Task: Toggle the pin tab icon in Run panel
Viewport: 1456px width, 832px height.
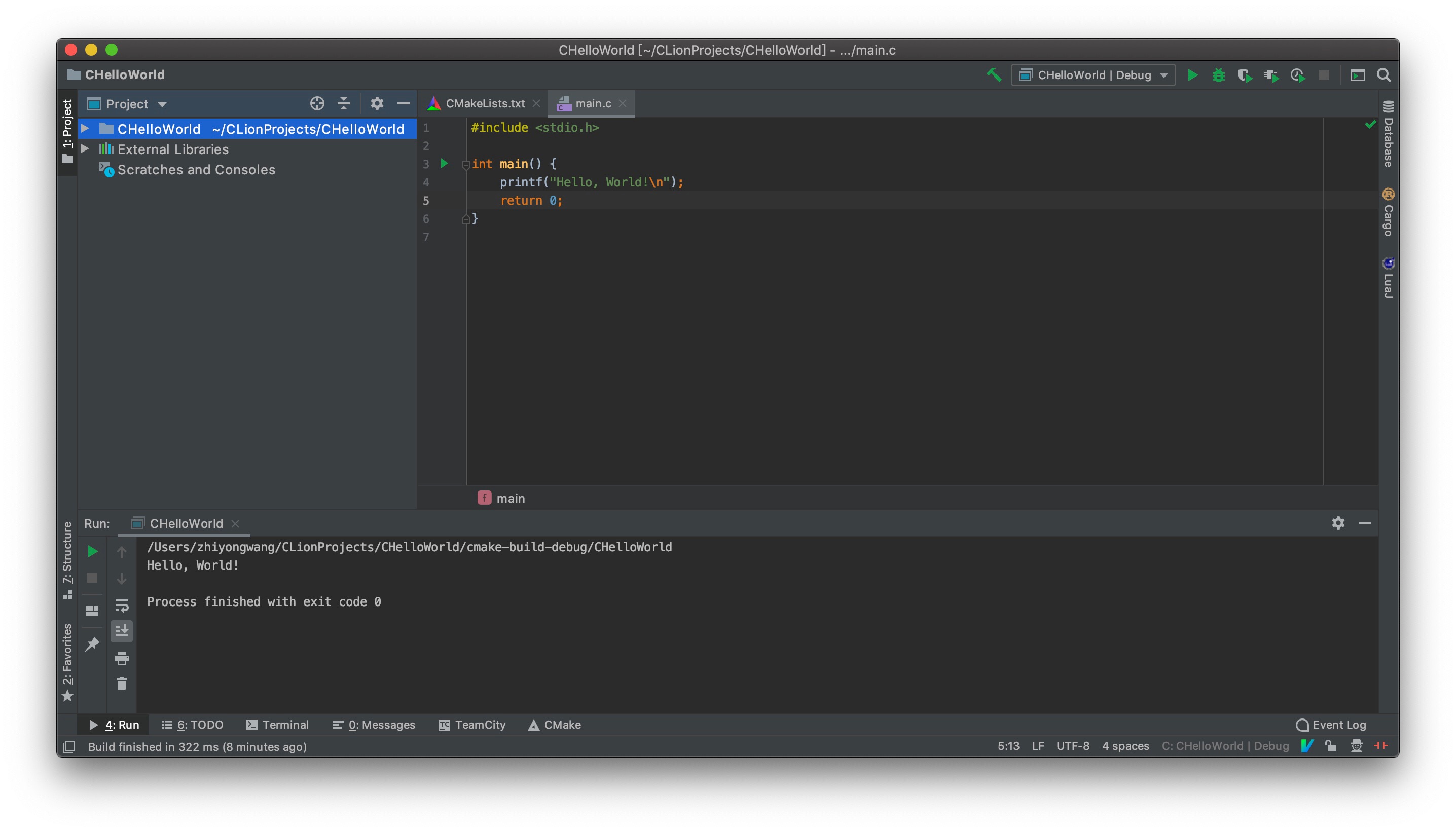Action: point(92,645)
